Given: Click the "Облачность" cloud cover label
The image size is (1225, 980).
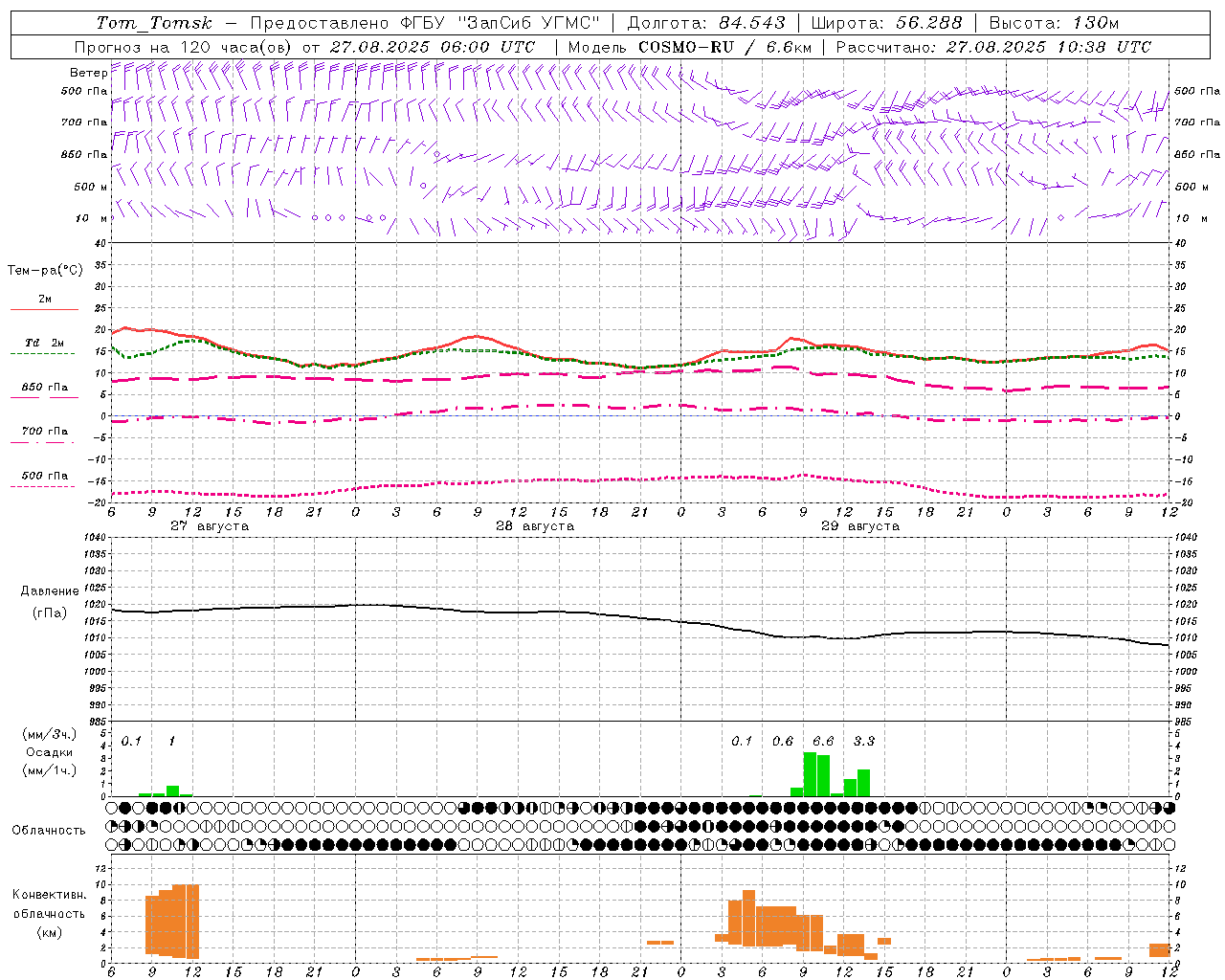Looking at the screenshot, I should 49,830.
